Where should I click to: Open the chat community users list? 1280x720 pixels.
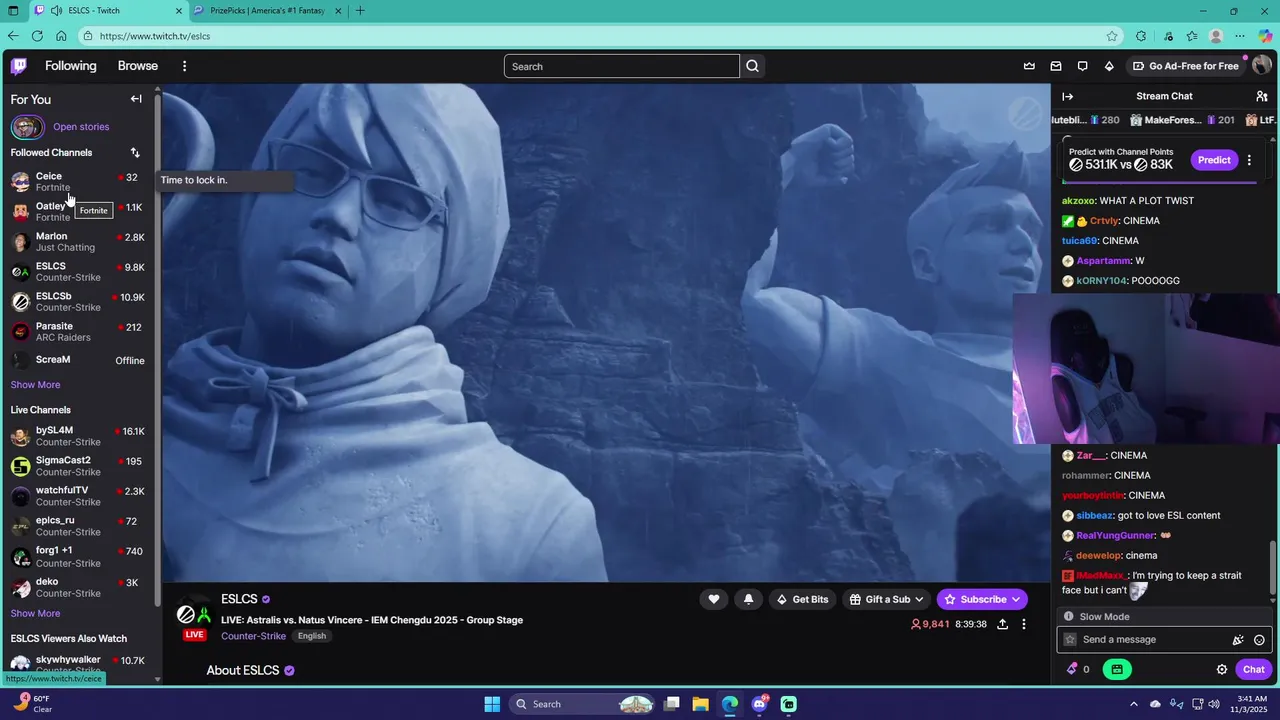point(1262,96)
